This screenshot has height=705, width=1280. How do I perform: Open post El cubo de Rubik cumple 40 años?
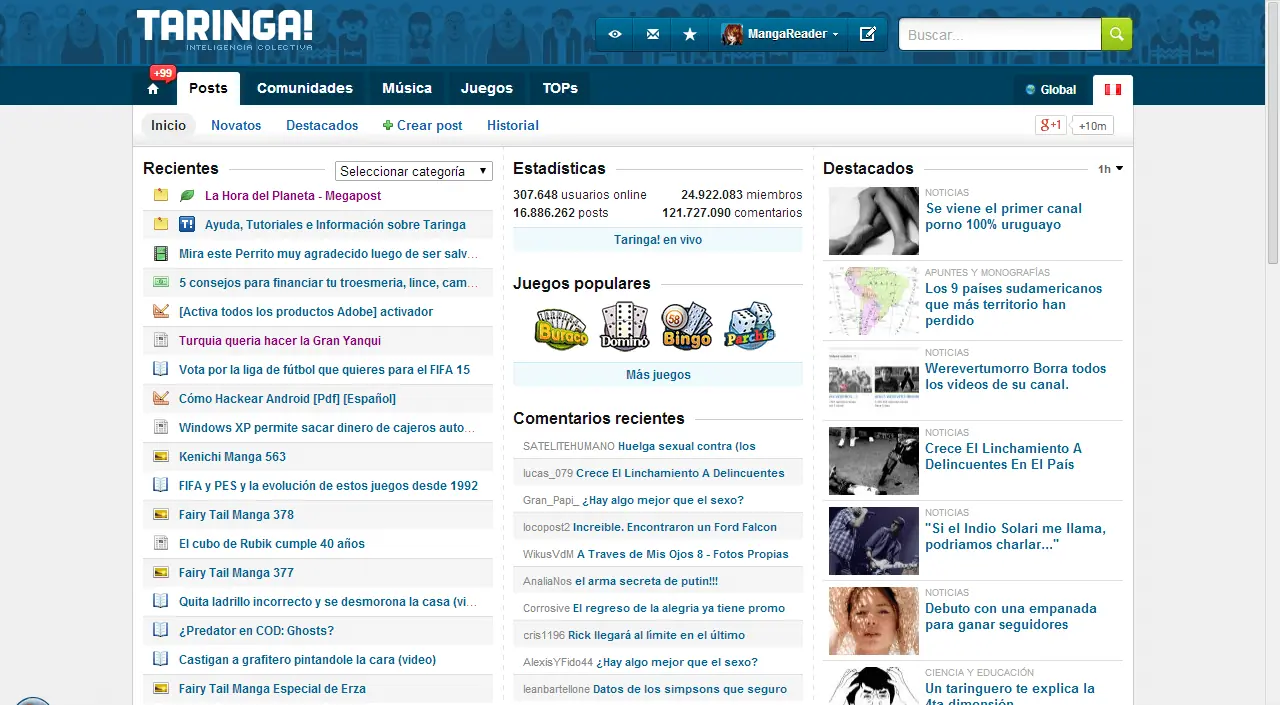pyautogui.click(x=272, y=544)
